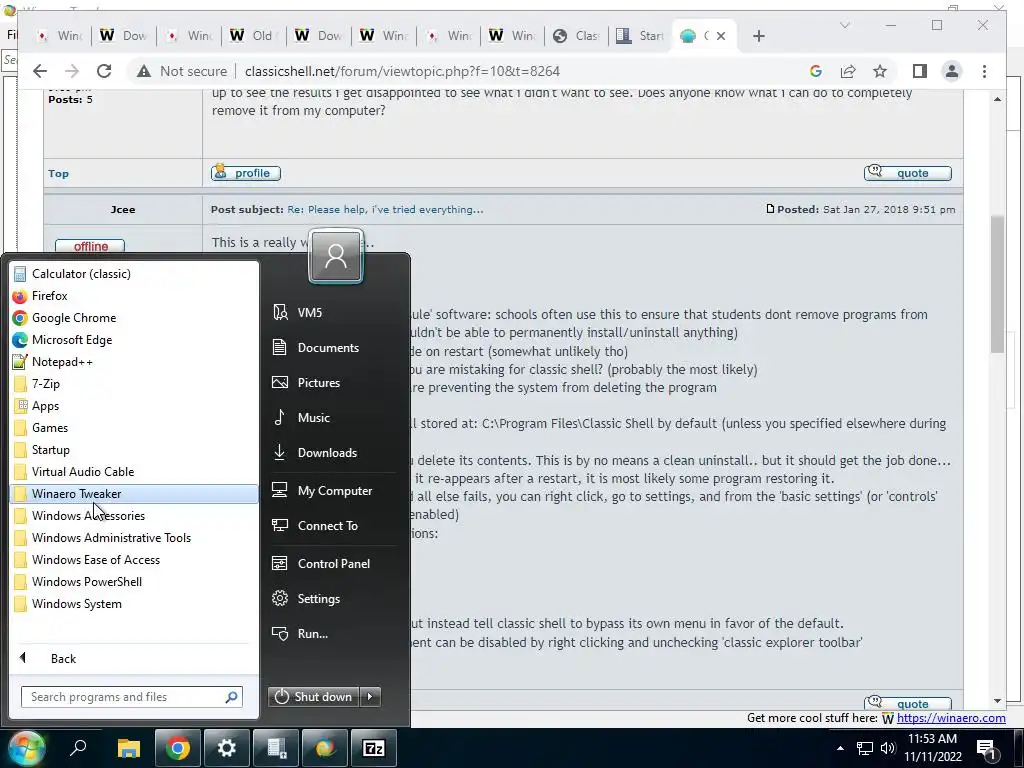1024x768 pixels.
Task: Click the search magnifier in start menu
Action: (x=231, y=697)
